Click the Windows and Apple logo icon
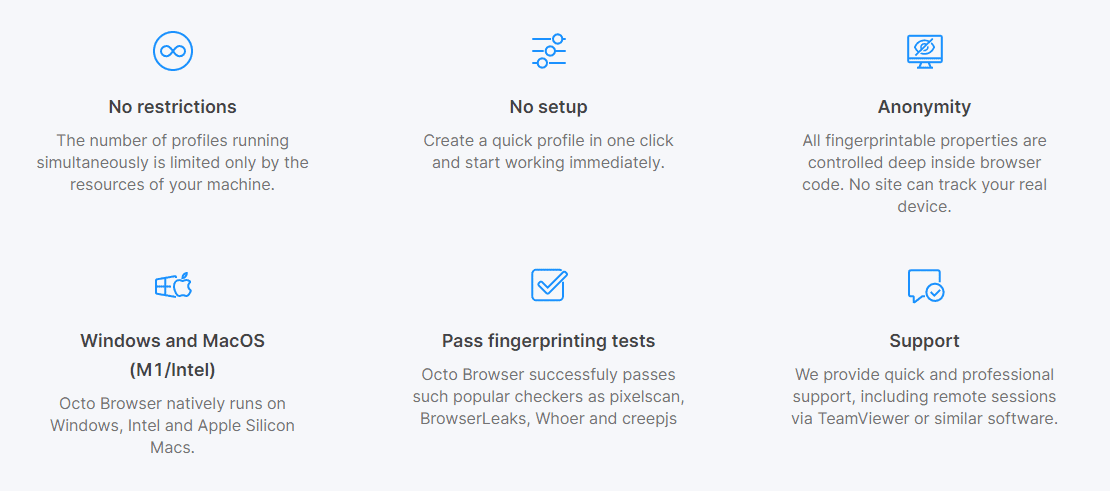 (173, 286)
